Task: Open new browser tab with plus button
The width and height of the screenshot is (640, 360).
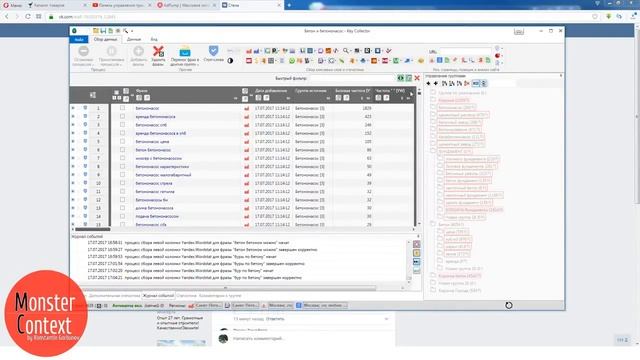Action: 289,5
